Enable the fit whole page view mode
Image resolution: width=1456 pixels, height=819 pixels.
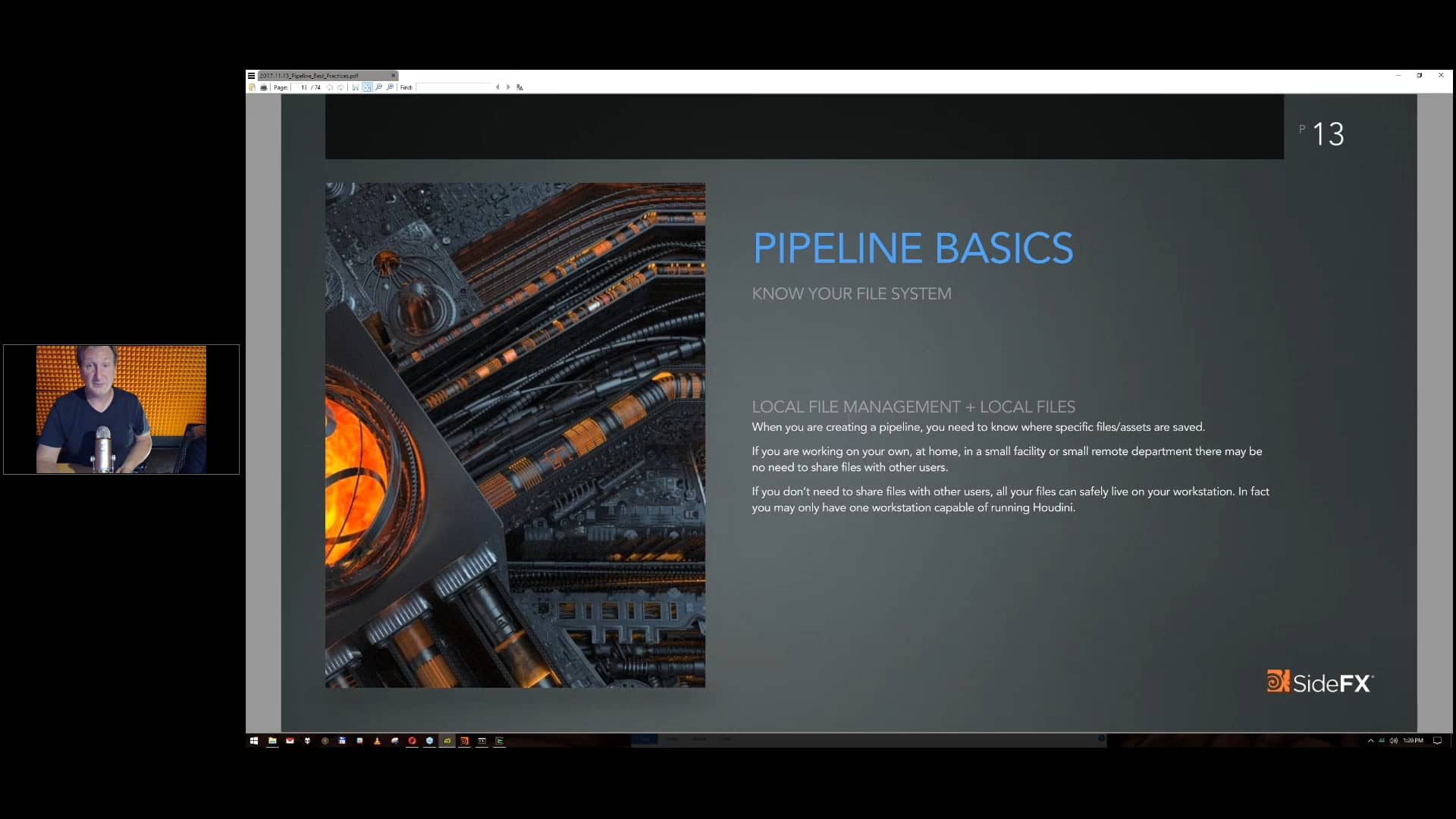[x=368, y=87]
